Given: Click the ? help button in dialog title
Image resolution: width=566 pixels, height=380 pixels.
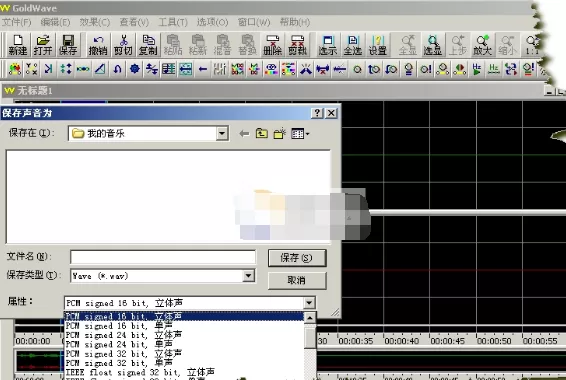Looking at the screenshot, I should click(317, 113).
